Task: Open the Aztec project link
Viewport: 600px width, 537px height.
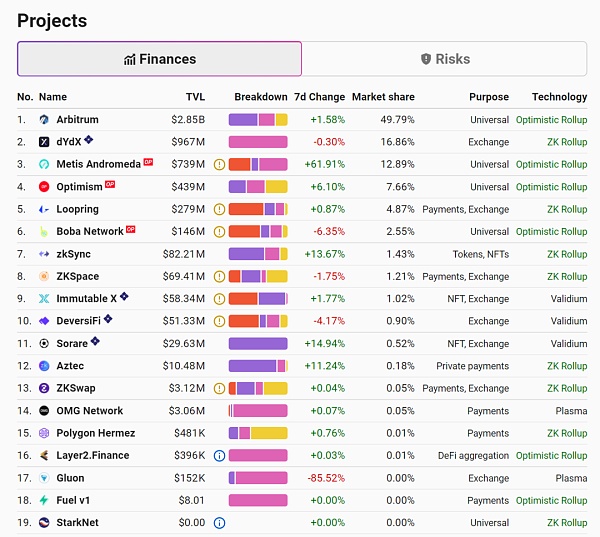Action: coord(70,366)
